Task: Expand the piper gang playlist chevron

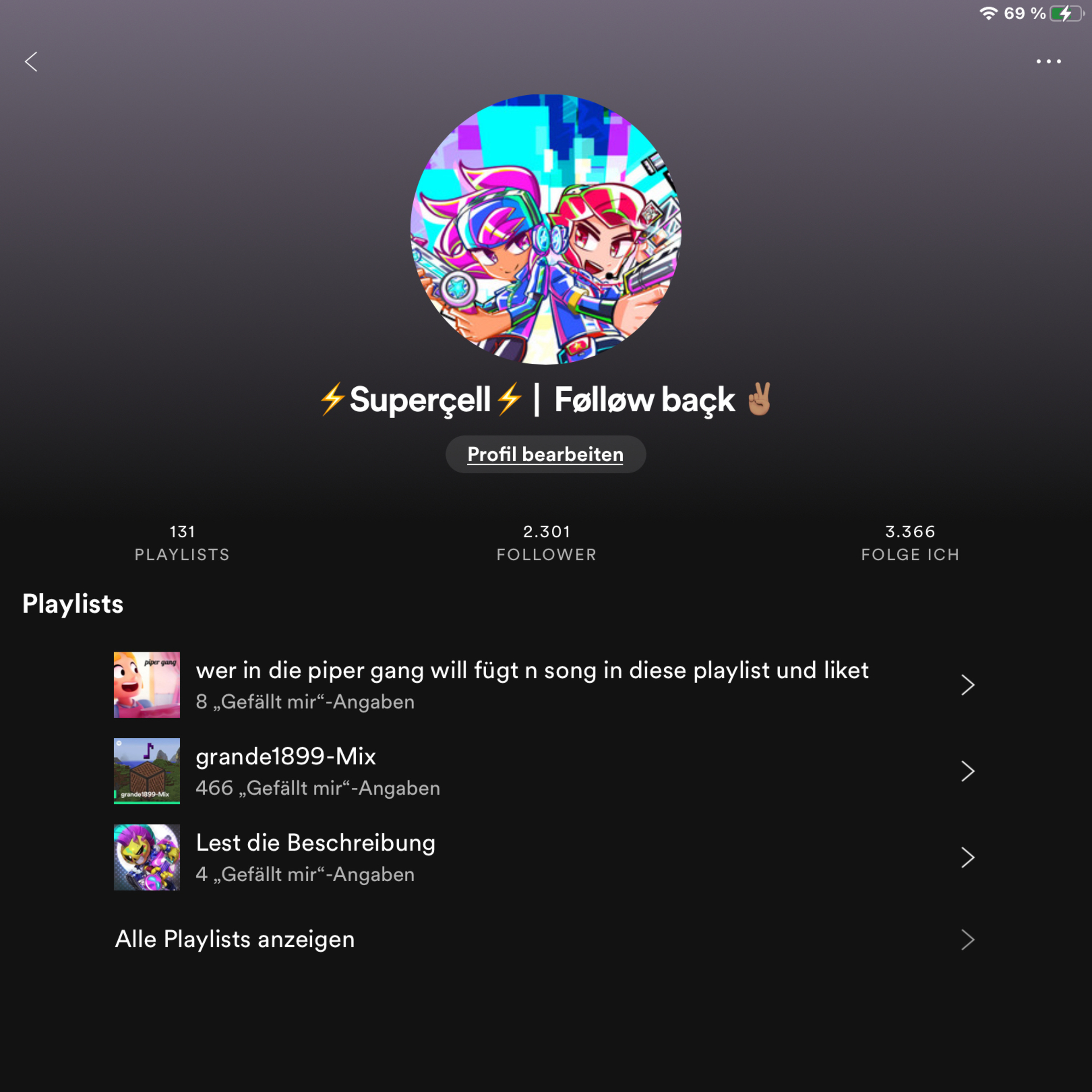Action: point(968,685)
